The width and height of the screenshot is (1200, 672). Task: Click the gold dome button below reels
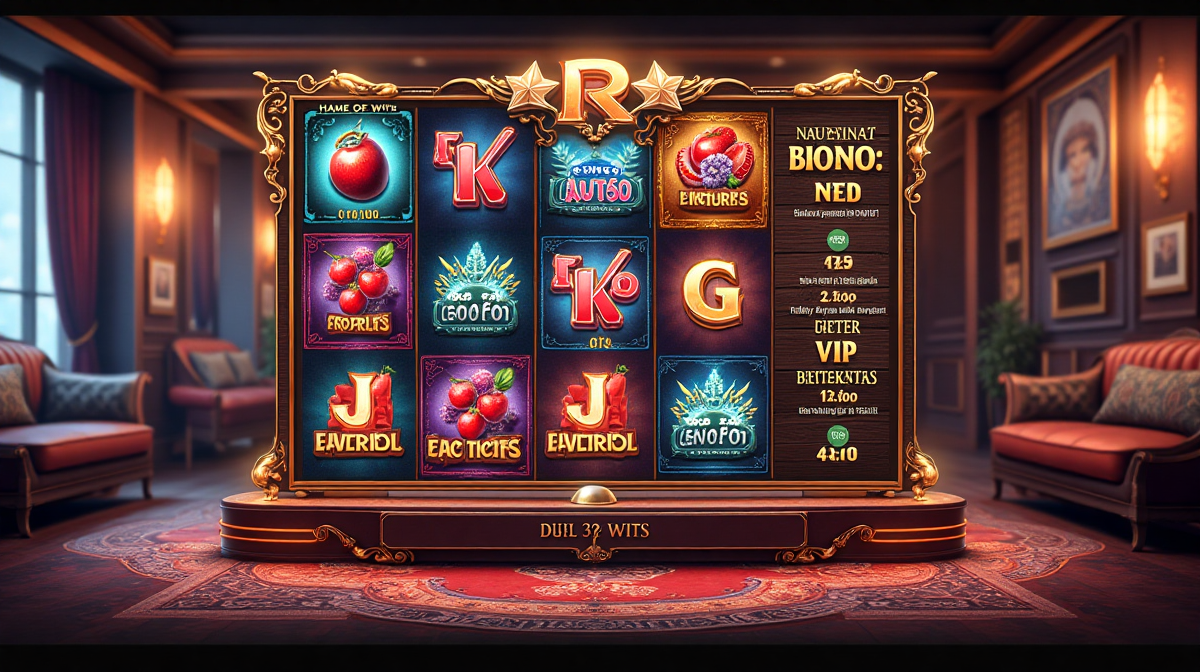593,495
